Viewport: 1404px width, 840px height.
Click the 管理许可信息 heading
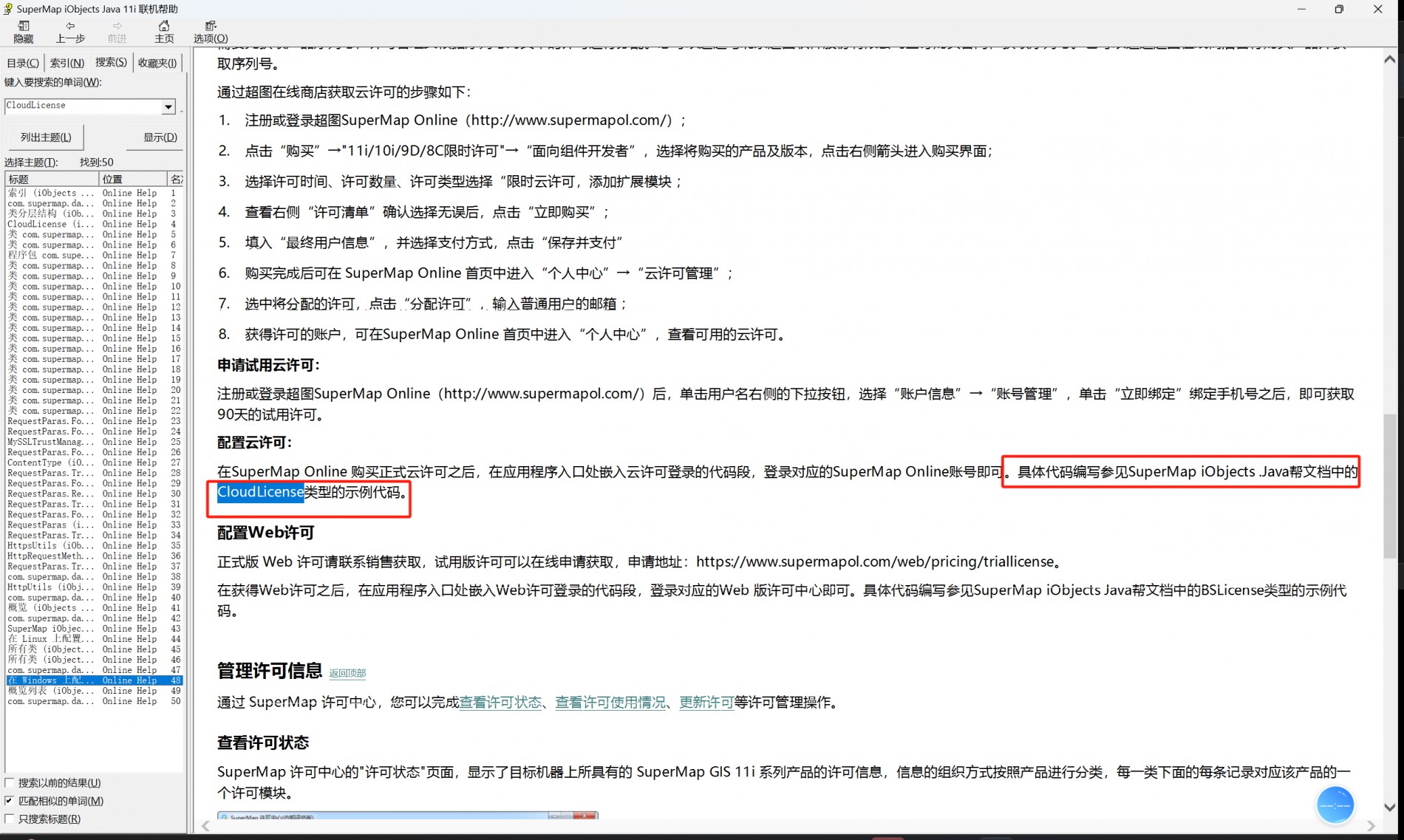click(x=270, y=671)
